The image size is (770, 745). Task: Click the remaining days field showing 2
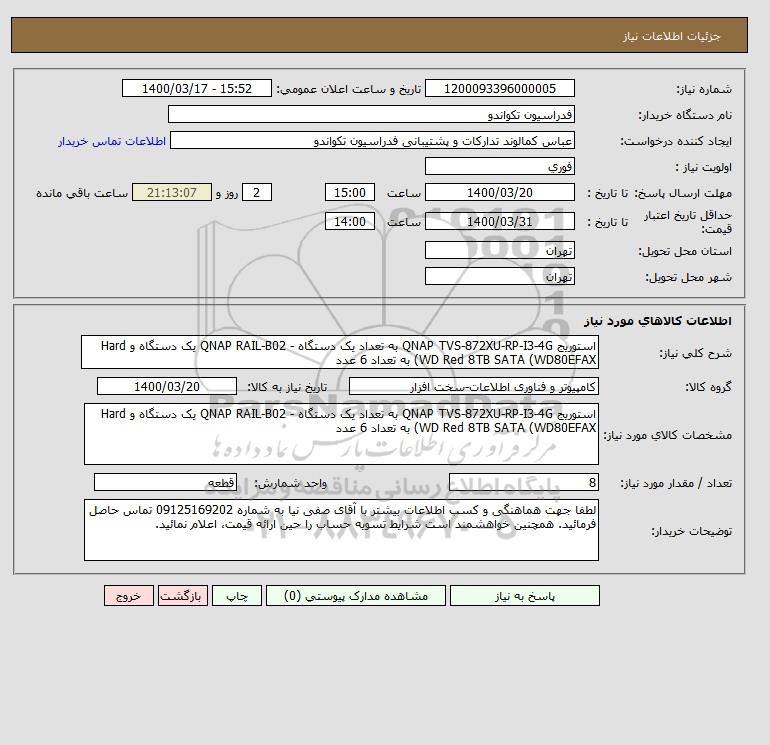click(x=257, y=193)
